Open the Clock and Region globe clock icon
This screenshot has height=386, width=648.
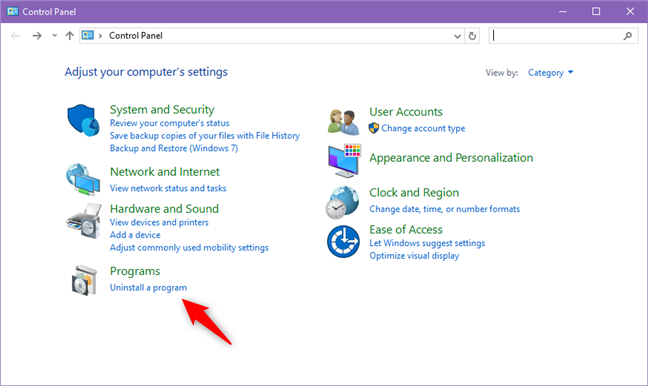(342, 203)
